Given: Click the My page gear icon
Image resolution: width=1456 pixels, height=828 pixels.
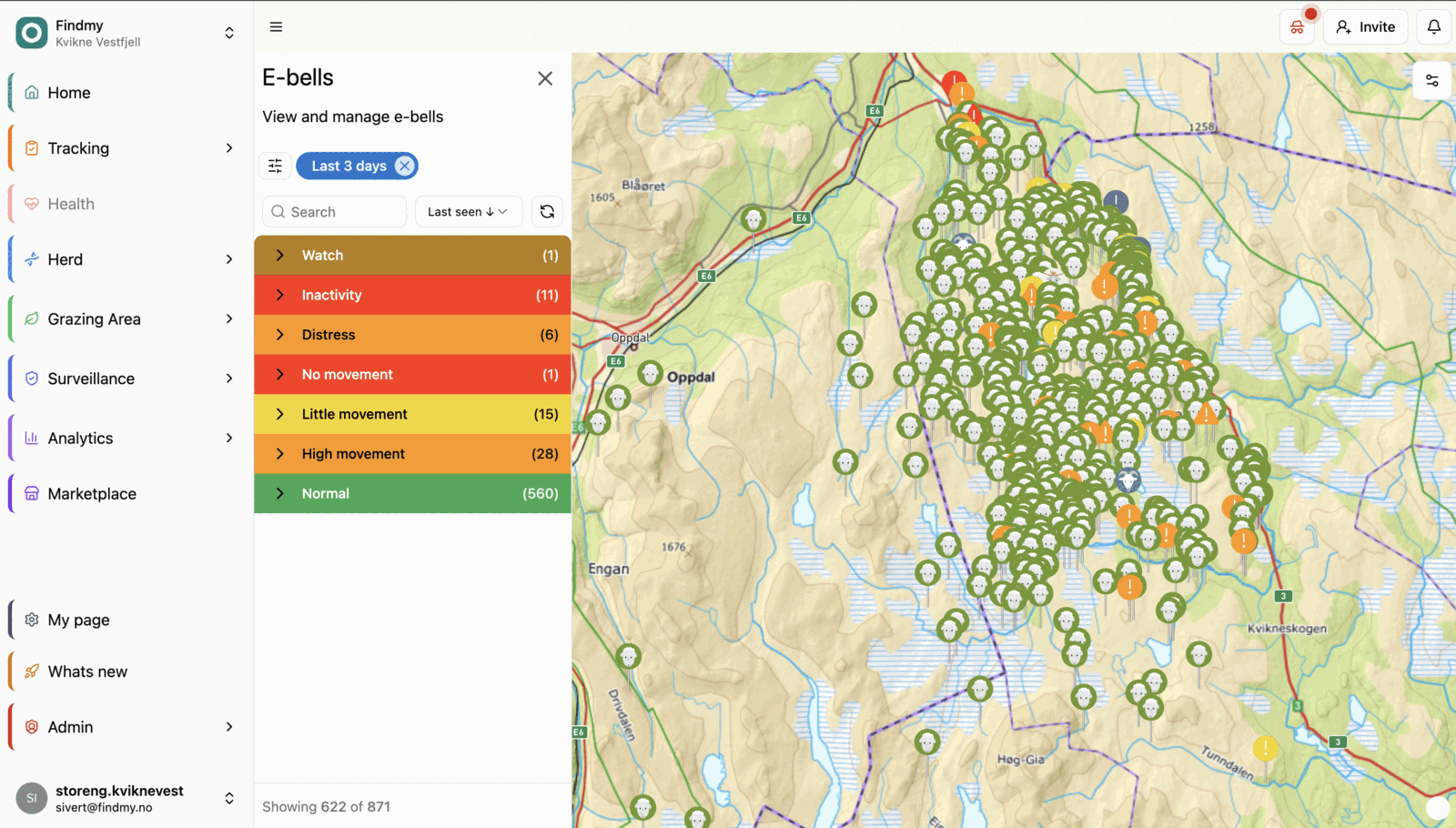Looking at the screenshot, I should click(32, 620).
